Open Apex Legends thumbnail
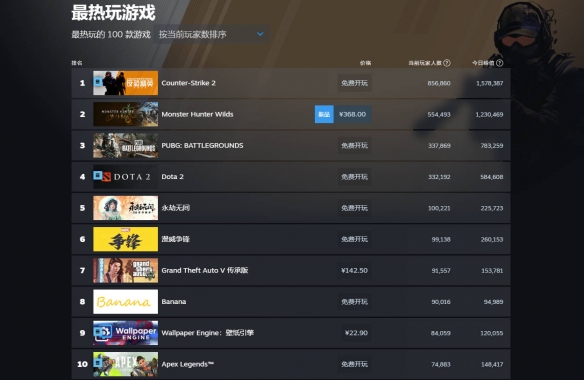Screen dimensions: 584x380 point(126,364)
